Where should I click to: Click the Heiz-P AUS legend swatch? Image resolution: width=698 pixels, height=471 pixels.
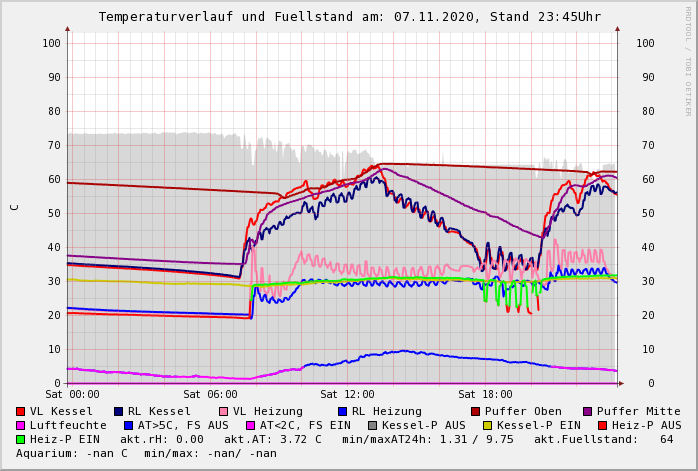[603, 425]
